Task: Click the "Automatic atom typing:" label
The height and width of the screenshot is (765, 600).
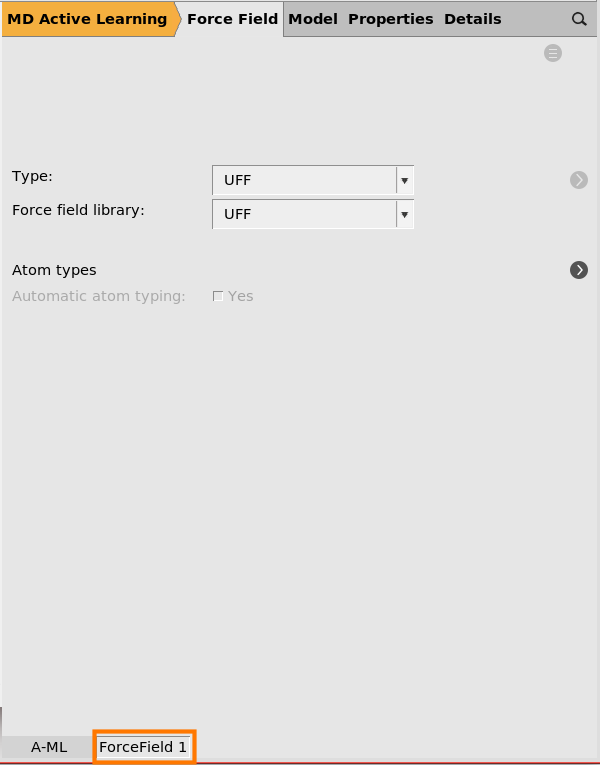Action: (98, 296)
